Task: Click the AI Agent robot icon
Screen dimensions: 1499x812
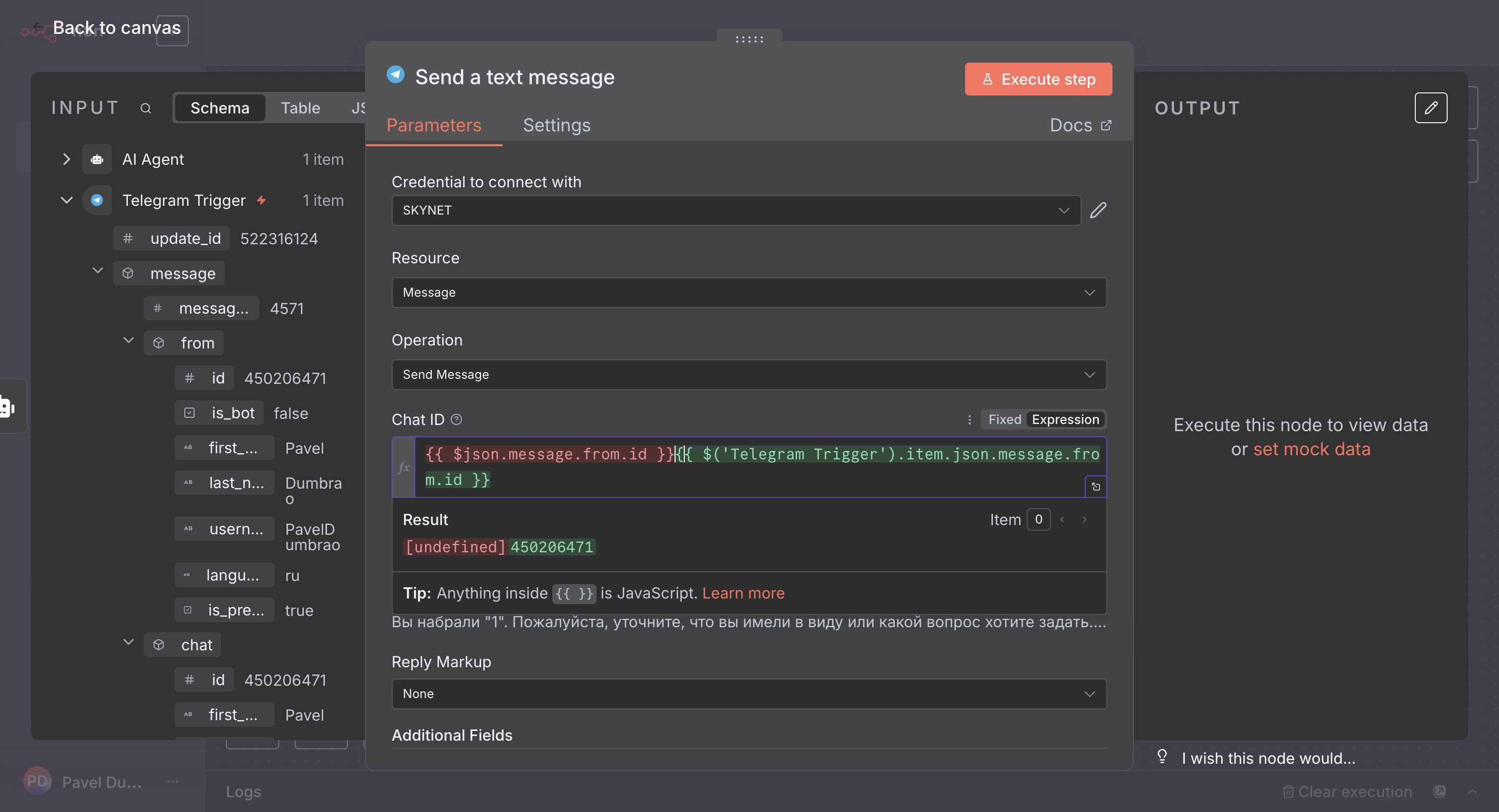Action: click(x=97, y=160)
